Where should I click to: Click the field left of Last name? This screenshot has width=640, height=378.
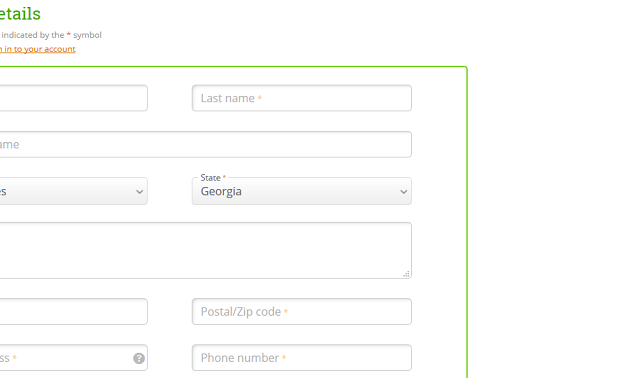(73, 98)
